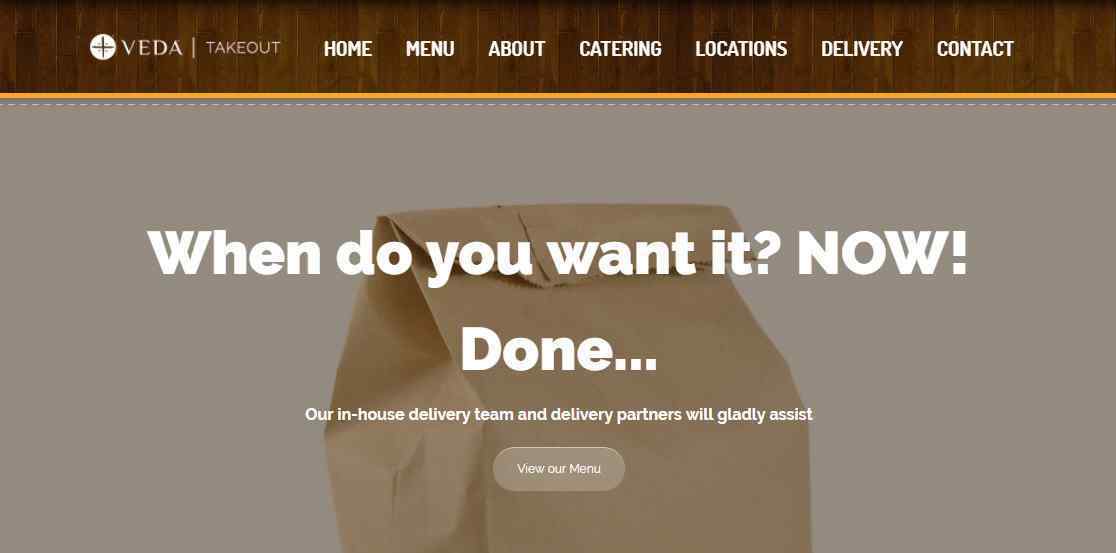Image resolution: width=1116 pixels, height=553 pixels.
Task: Open the LOCATIONS nav item
Action: click(x=741, y=48)
